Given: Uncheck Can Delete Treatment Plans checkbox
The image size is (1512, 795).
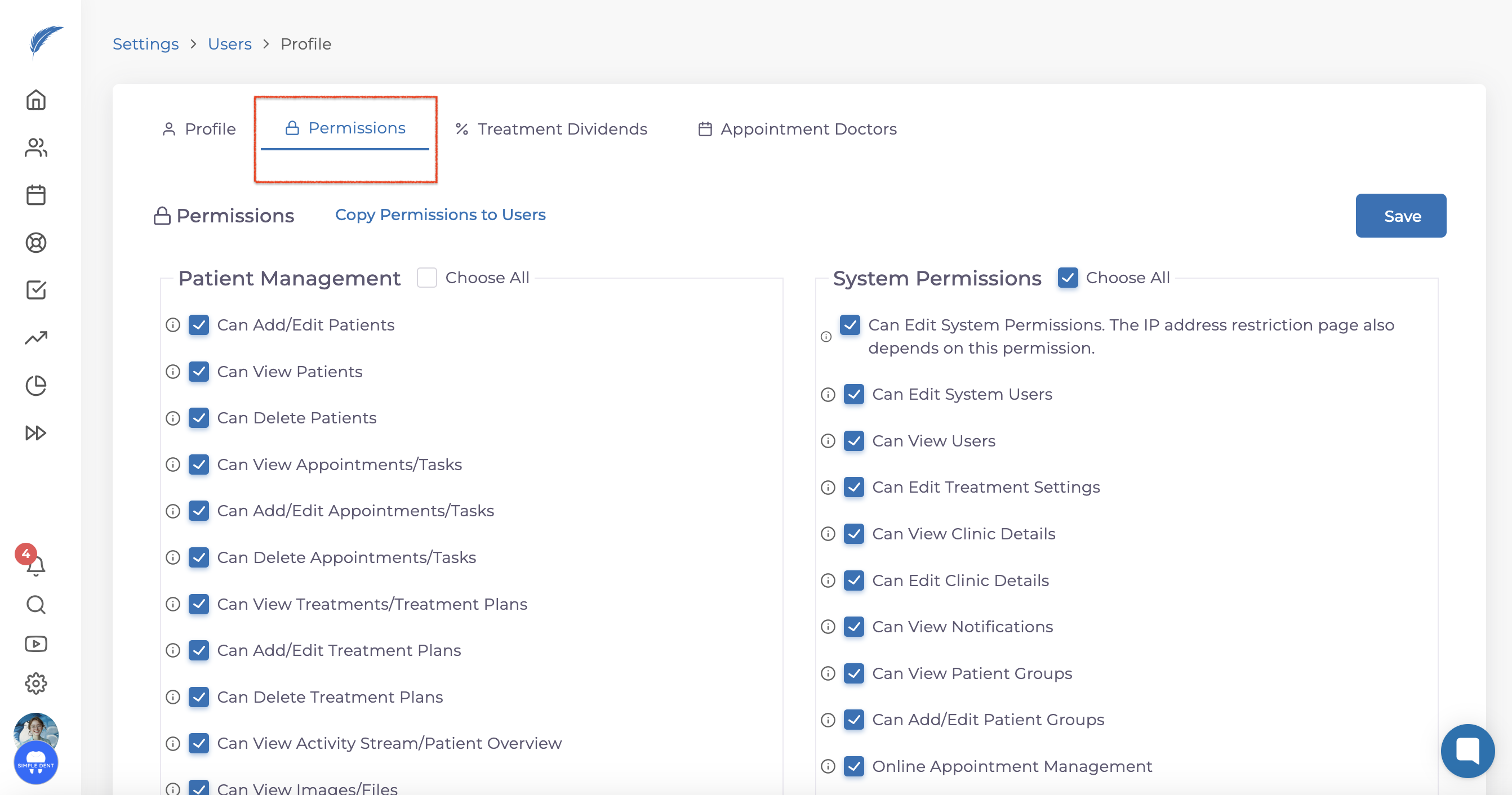Looking at the screenshot, I should pyautogui.click(x=199, y=697).
